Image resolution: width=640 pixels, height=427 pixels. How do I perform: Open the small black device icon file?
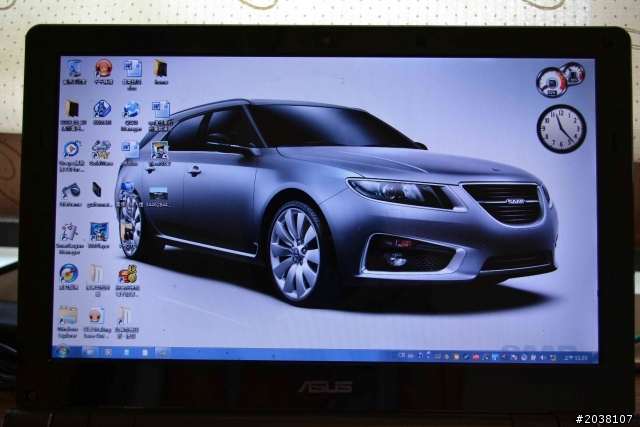point(99,194)
